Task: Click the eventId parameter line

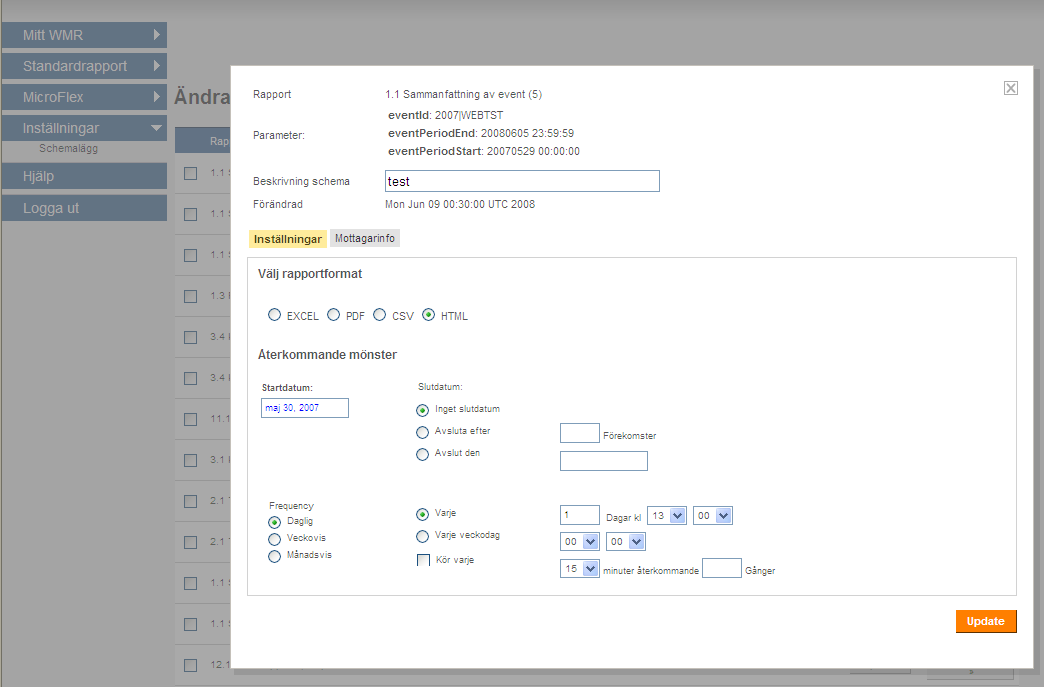Action: tap(445, 115)
